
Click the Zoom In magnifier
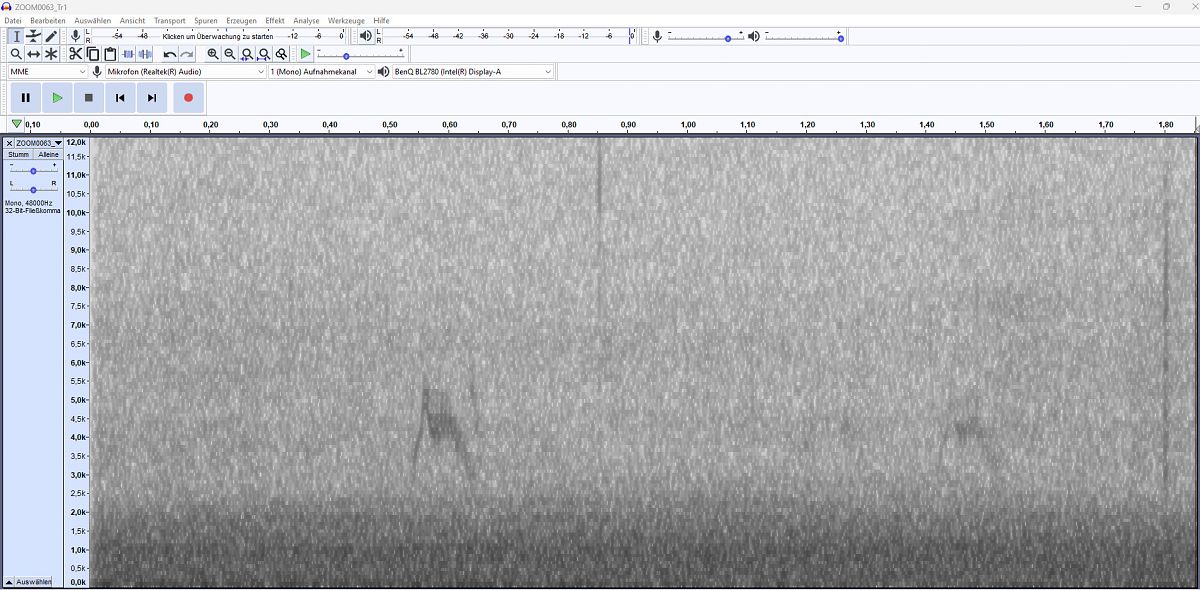[x=213, y=54]
